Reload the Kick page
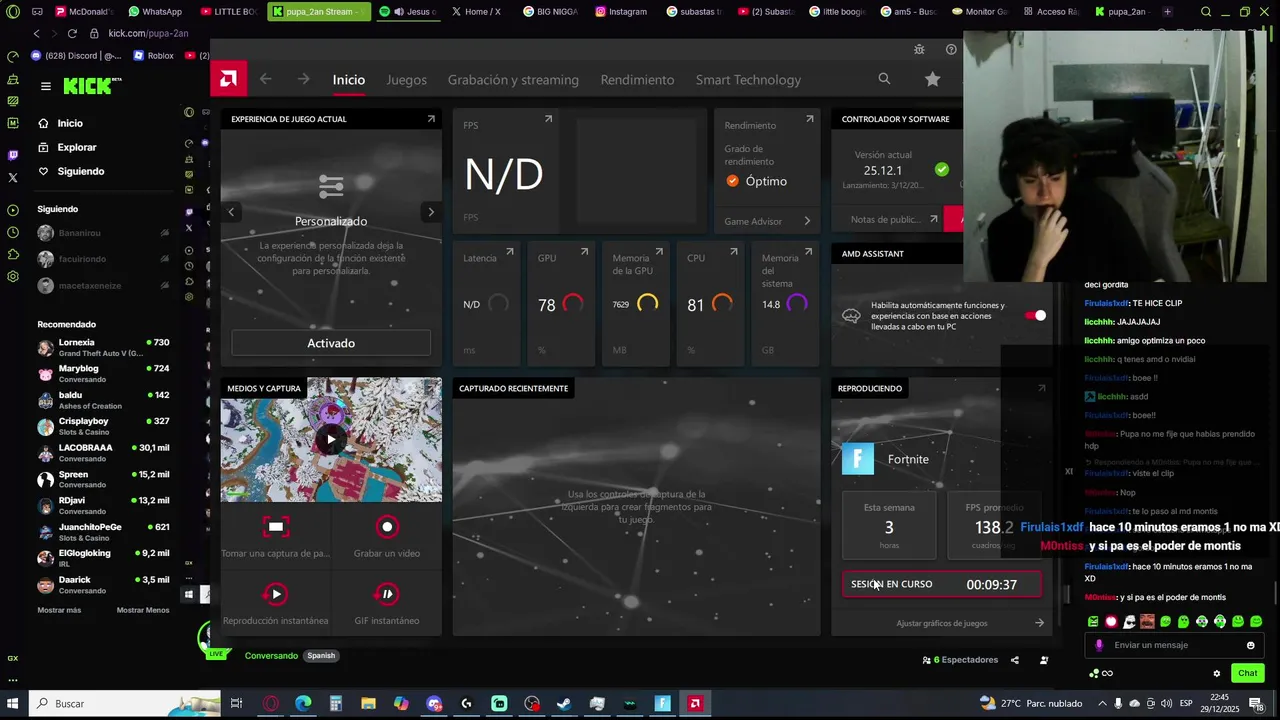 pos(72,33)
